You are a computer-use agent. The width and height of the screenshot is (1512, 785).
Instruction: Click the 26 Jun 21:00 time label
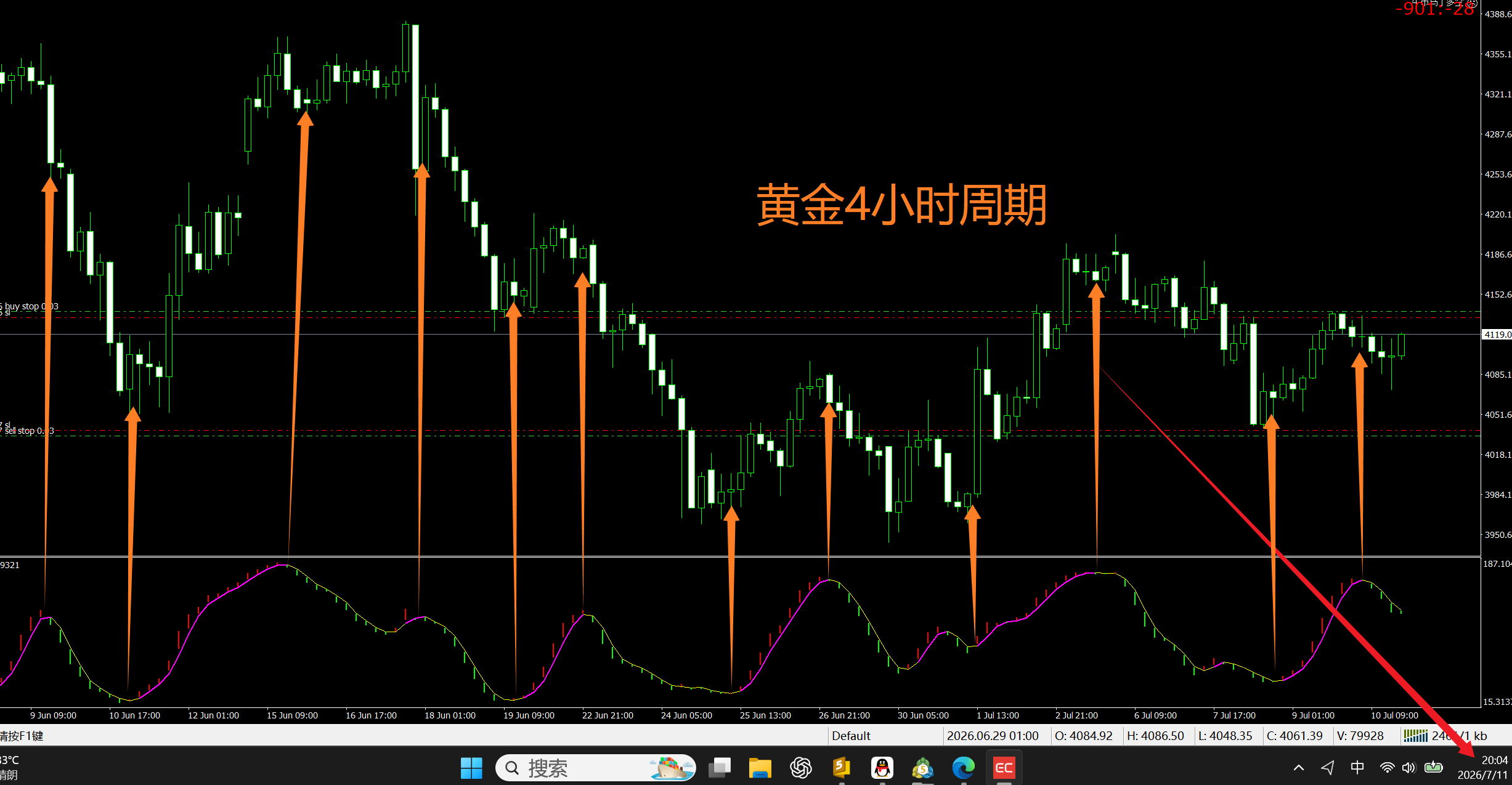pos(844,715)
